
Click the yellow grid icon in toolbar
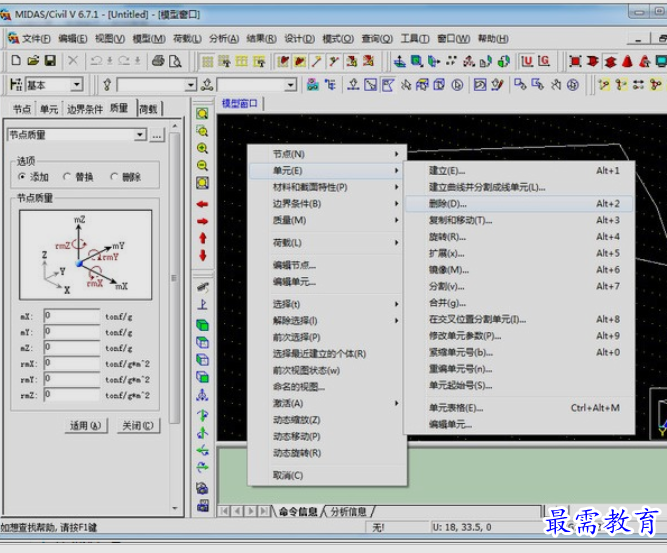[208, 61]
